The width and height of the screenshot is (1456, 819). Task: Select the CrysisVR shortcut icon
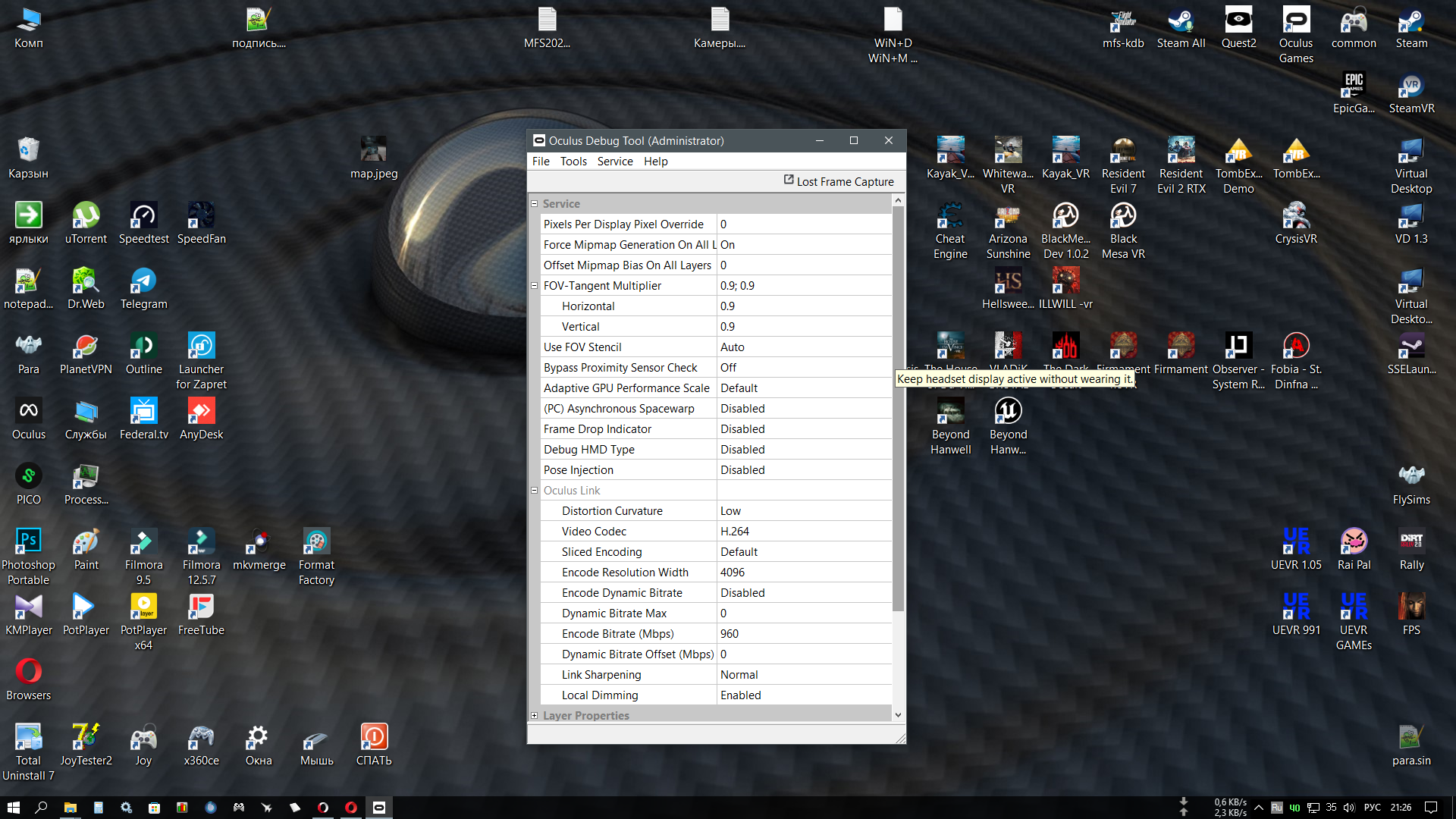coord(1296,223)
